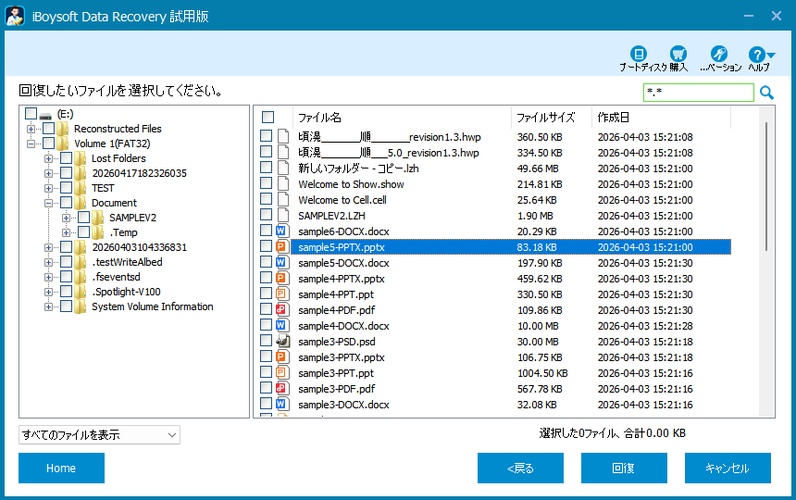This screenshot has width=796, height=500.
Task: Click the folder icon of Lost Folders
Action: coord(80,158)
